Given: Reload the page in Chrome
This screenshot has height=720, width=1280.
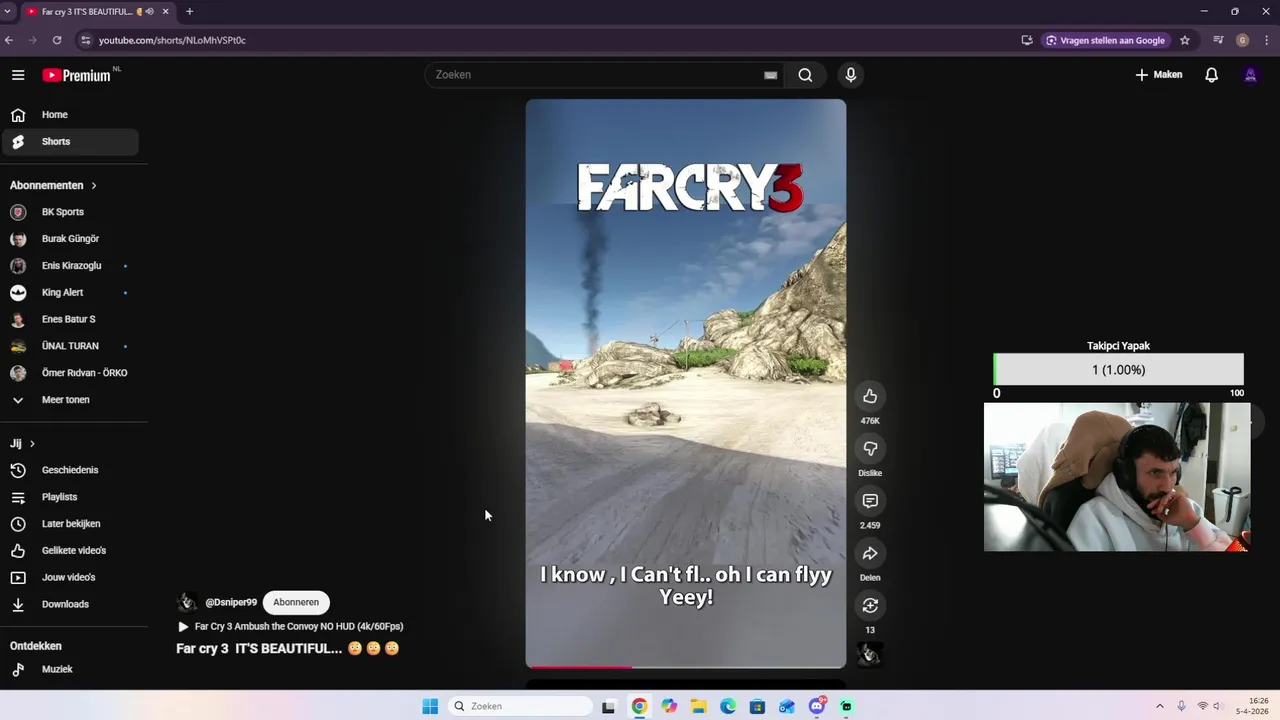Looking at the screenshot, I should tap(57, 40).
